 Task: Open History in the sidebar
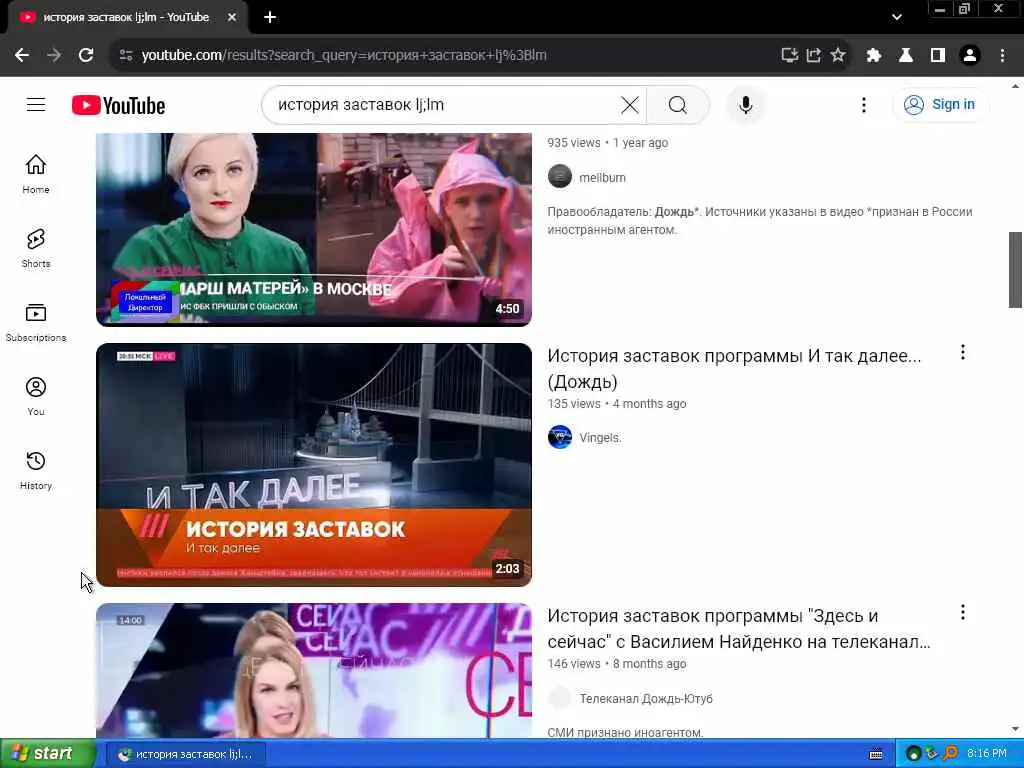[36, 470]
